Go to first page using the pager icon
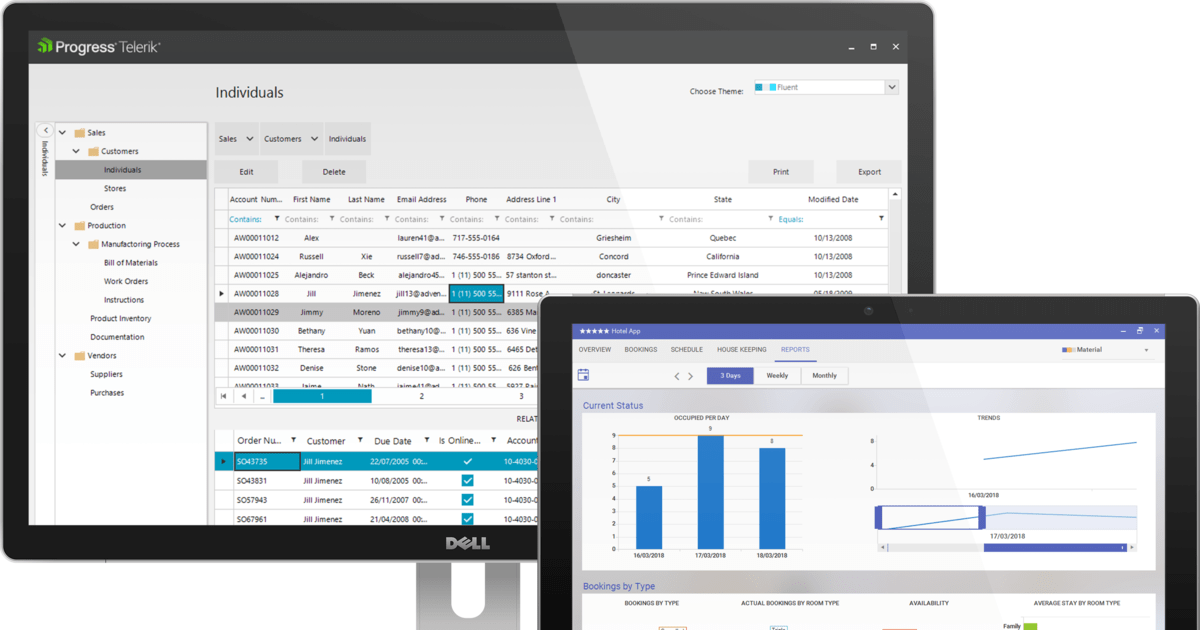The height and width of the screenshot is (630, 1200). tap(222, 396)
